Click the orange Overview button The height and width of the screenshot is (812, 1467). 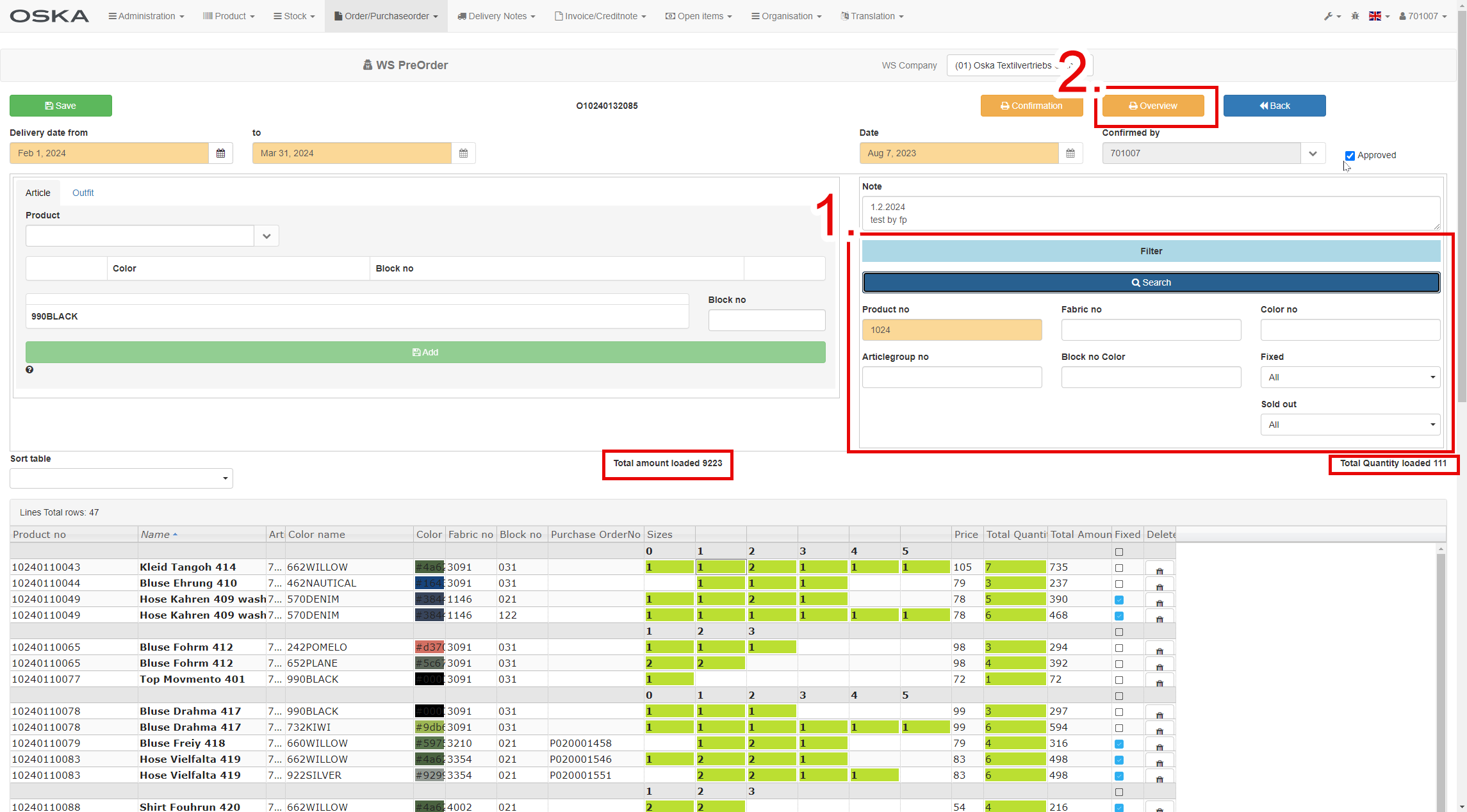pyautogui.click(x=1152, y=106)
